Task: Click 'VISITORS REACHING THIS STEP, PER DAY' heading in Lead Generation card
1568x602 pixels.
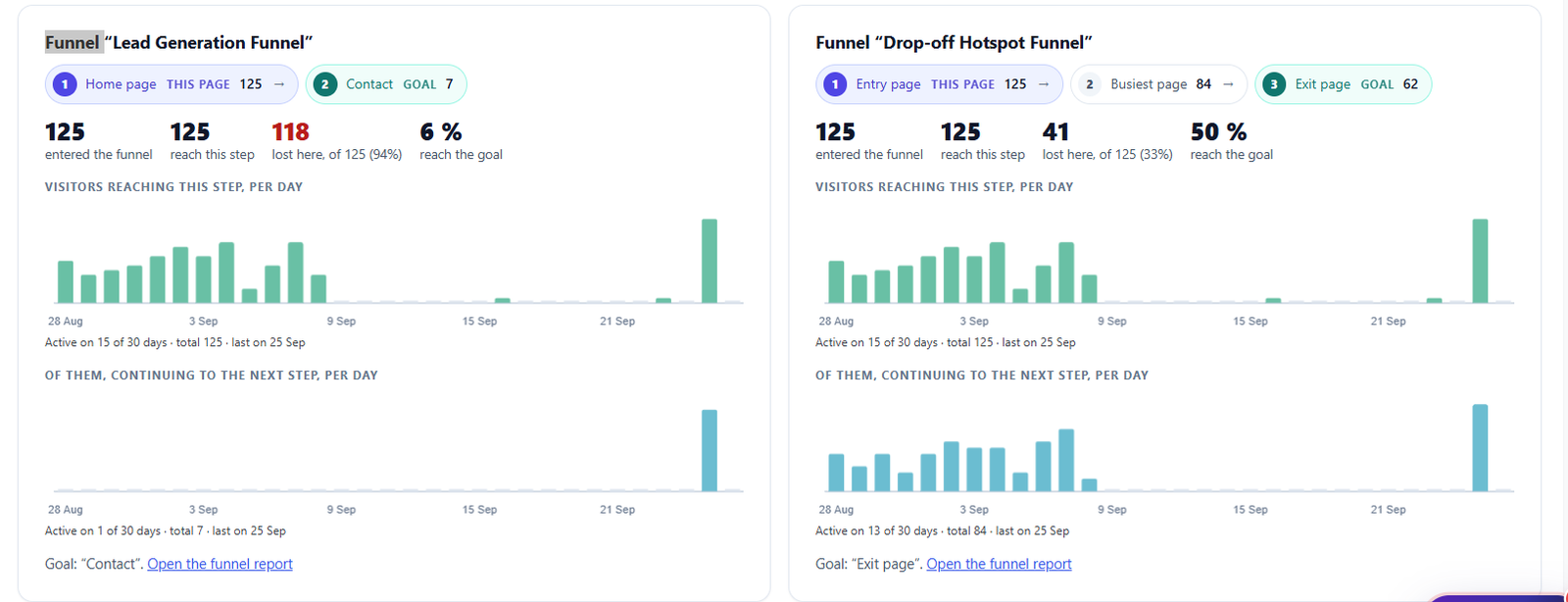Action: (173, 187)
